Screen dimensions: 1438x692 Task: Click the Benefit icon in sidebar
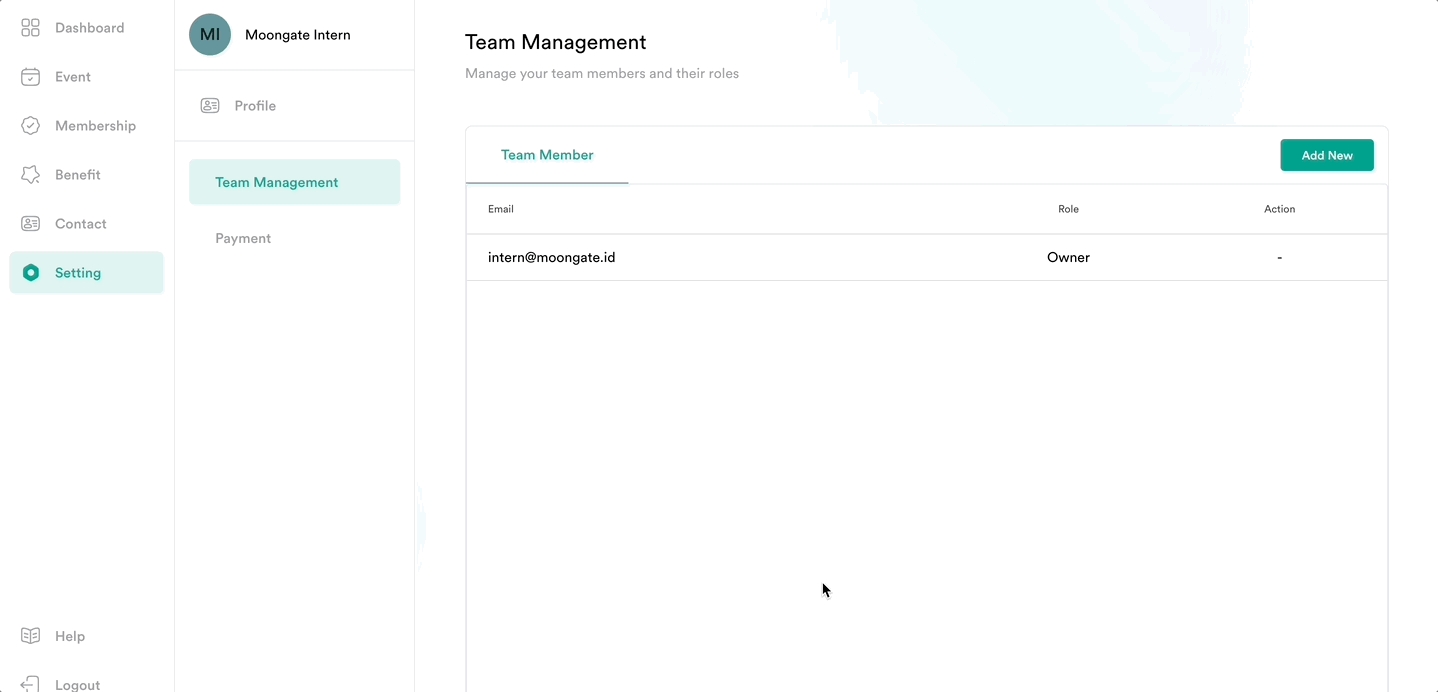(x=30, y=175)
